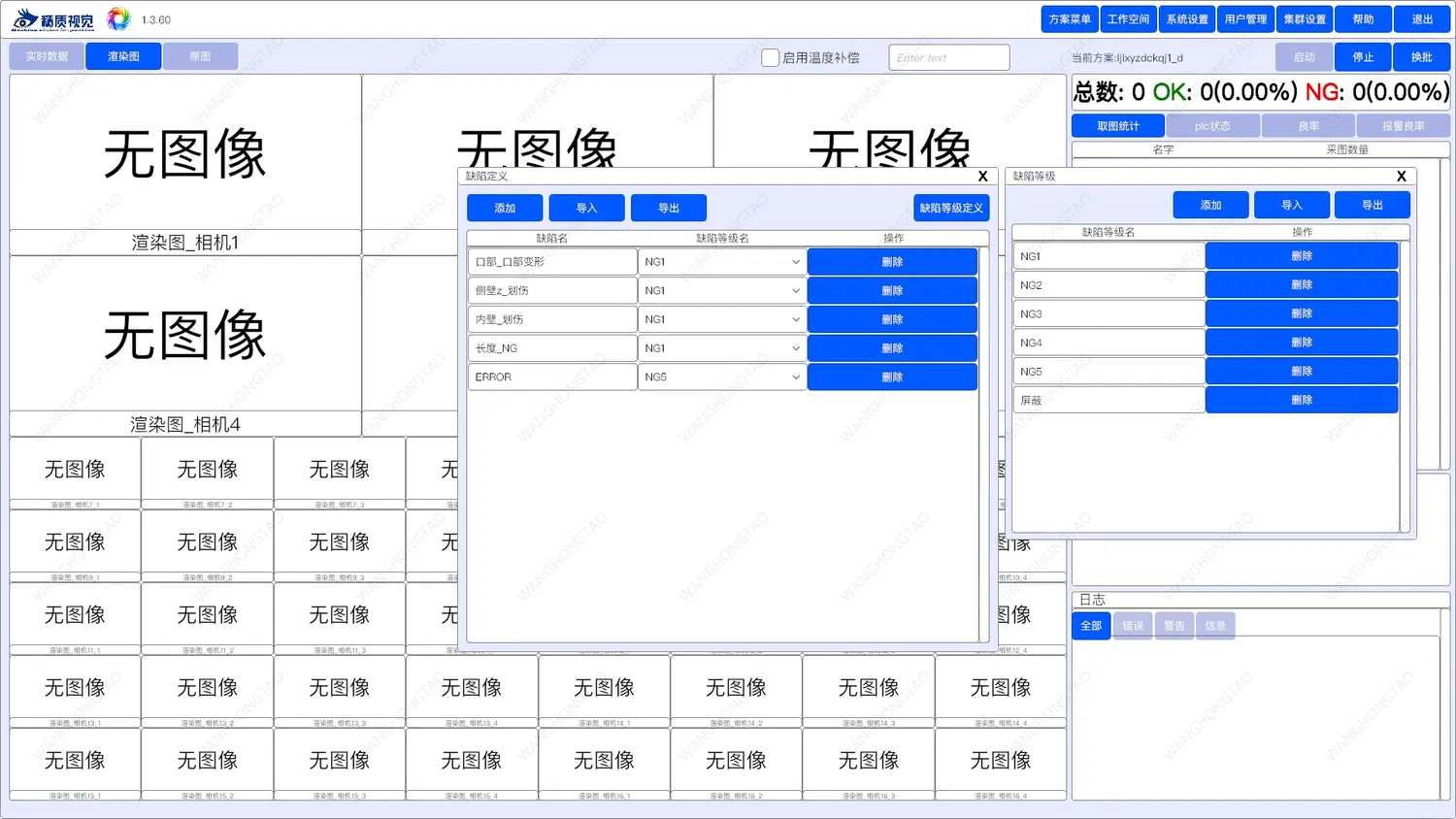Select the 错误 log filter tab

click(1133, 626)
